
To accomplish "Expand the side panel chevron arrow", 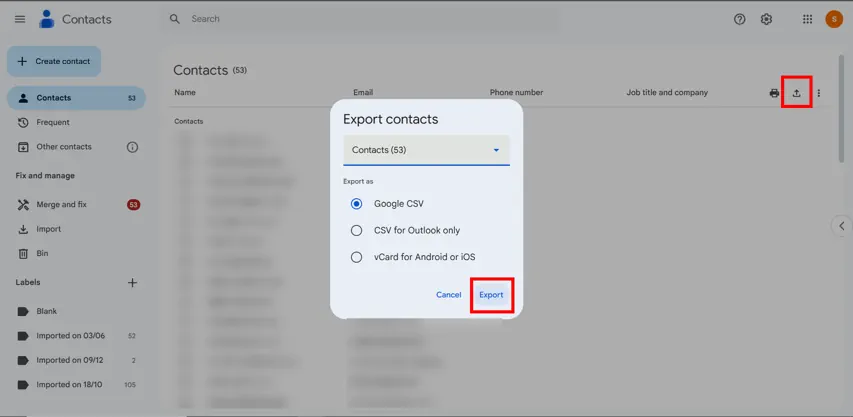I will point(842,226).
